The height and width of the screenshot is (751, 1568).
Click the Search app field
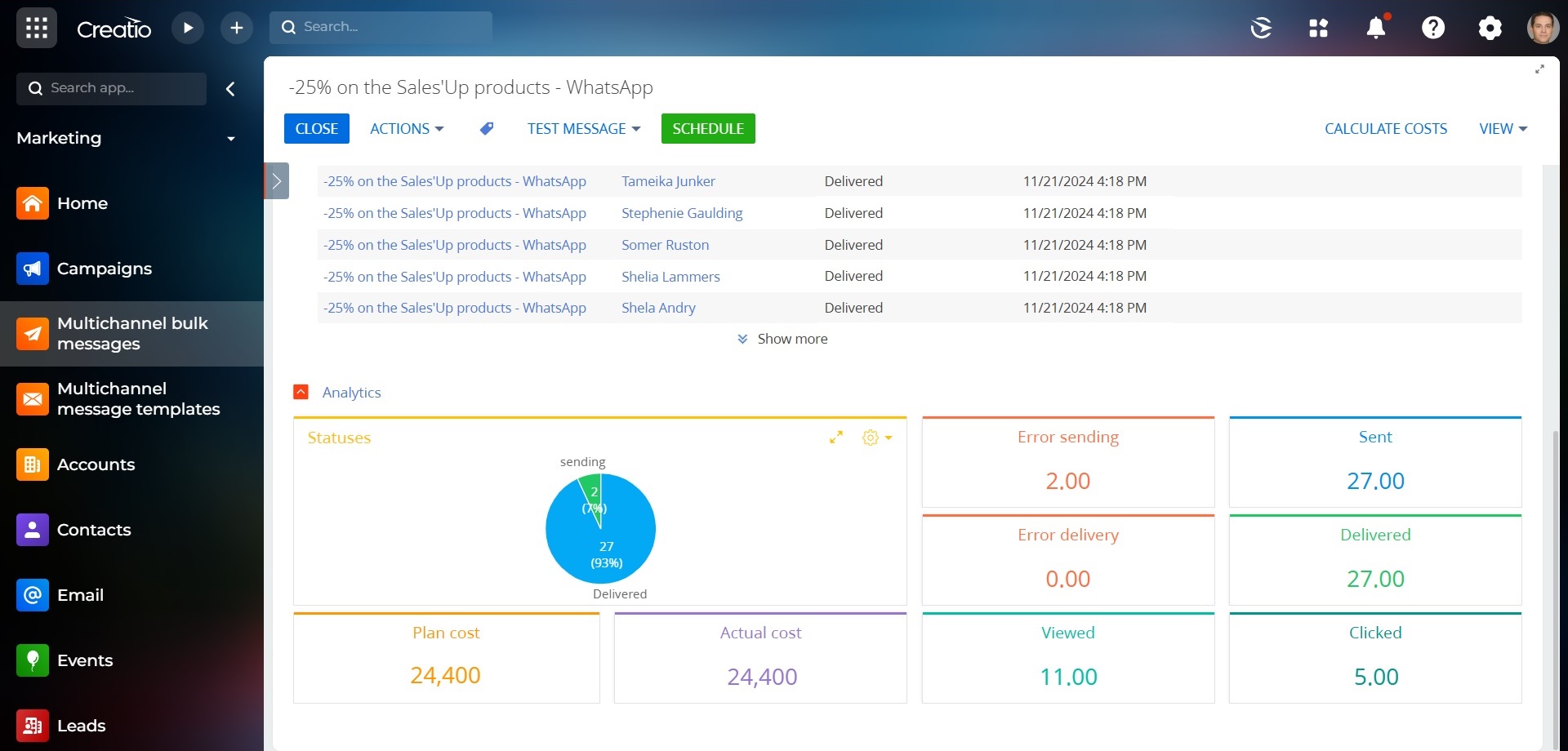pyautogui.click(x=111, y=88)
